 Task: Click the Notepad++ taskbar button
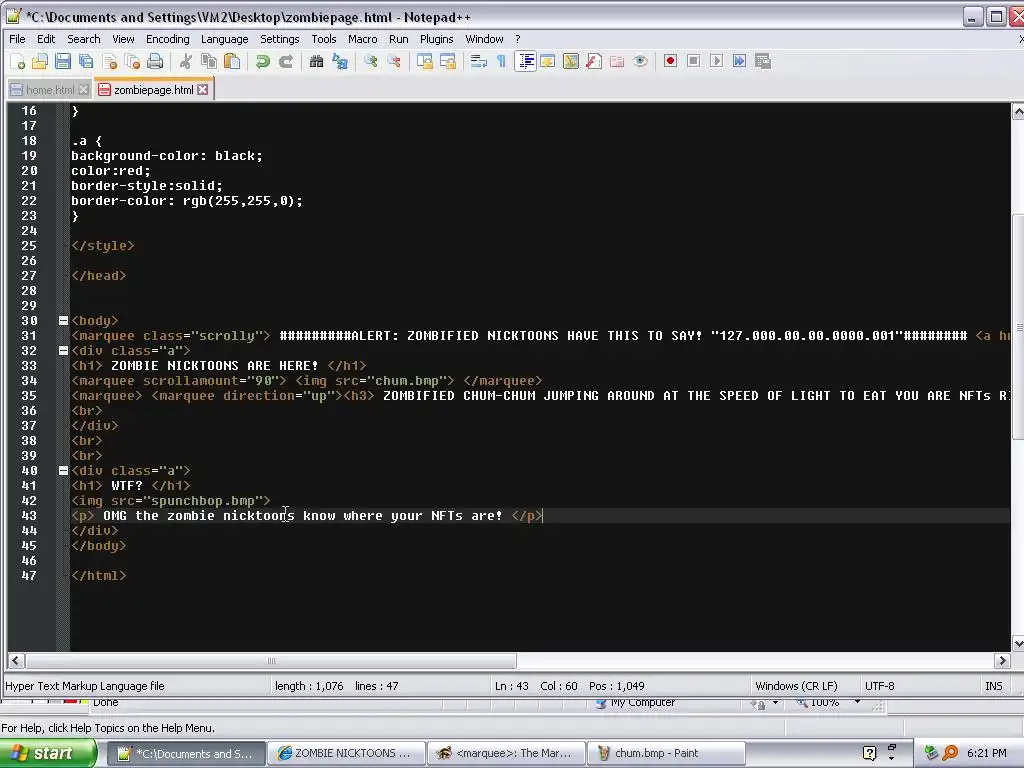186,753
